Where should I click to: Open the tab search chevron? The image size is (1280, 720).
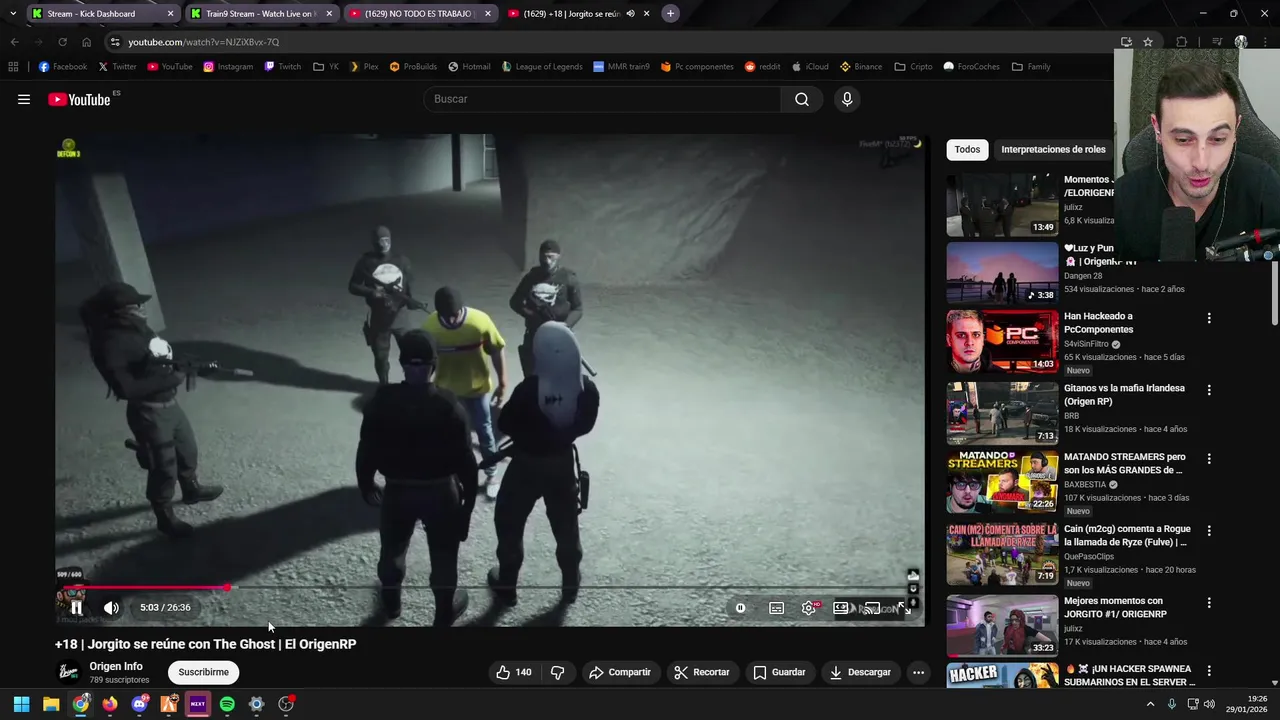click(x=12, y=14)
